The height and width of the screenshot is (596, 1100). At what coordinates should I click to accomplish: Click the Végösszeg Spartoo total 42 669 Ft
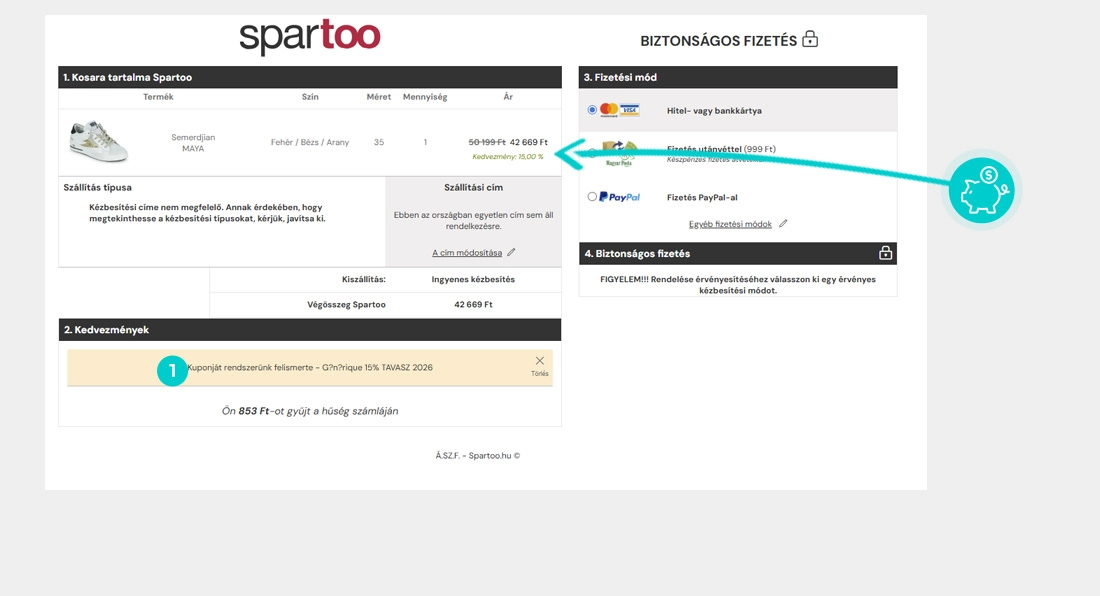coord(474,304)
